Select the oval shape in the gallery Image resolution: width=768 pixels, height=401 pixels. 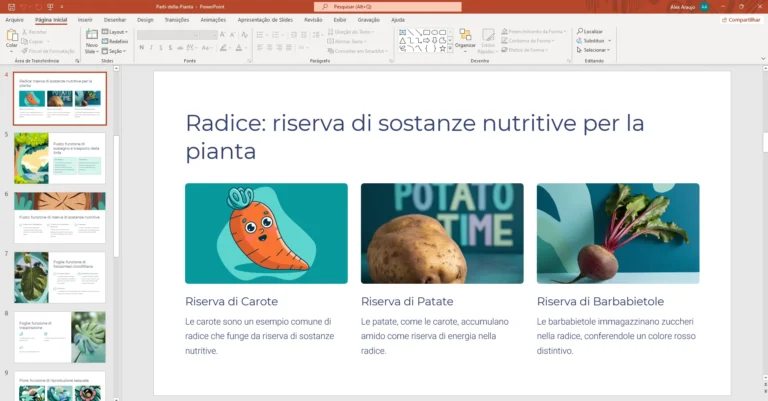click(434, 32)
